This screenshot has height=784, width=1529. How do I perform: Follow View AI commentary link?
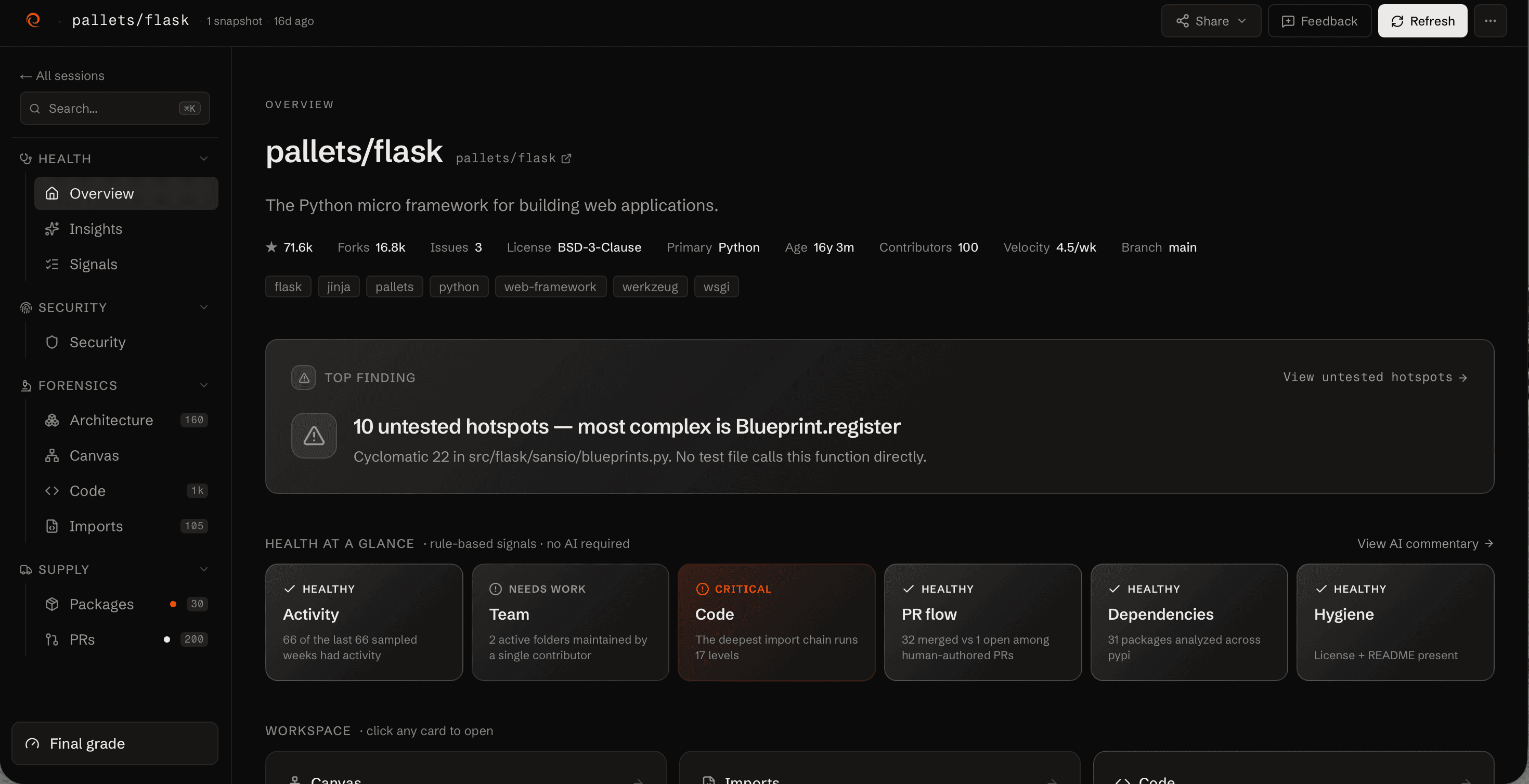point(1425,543)
